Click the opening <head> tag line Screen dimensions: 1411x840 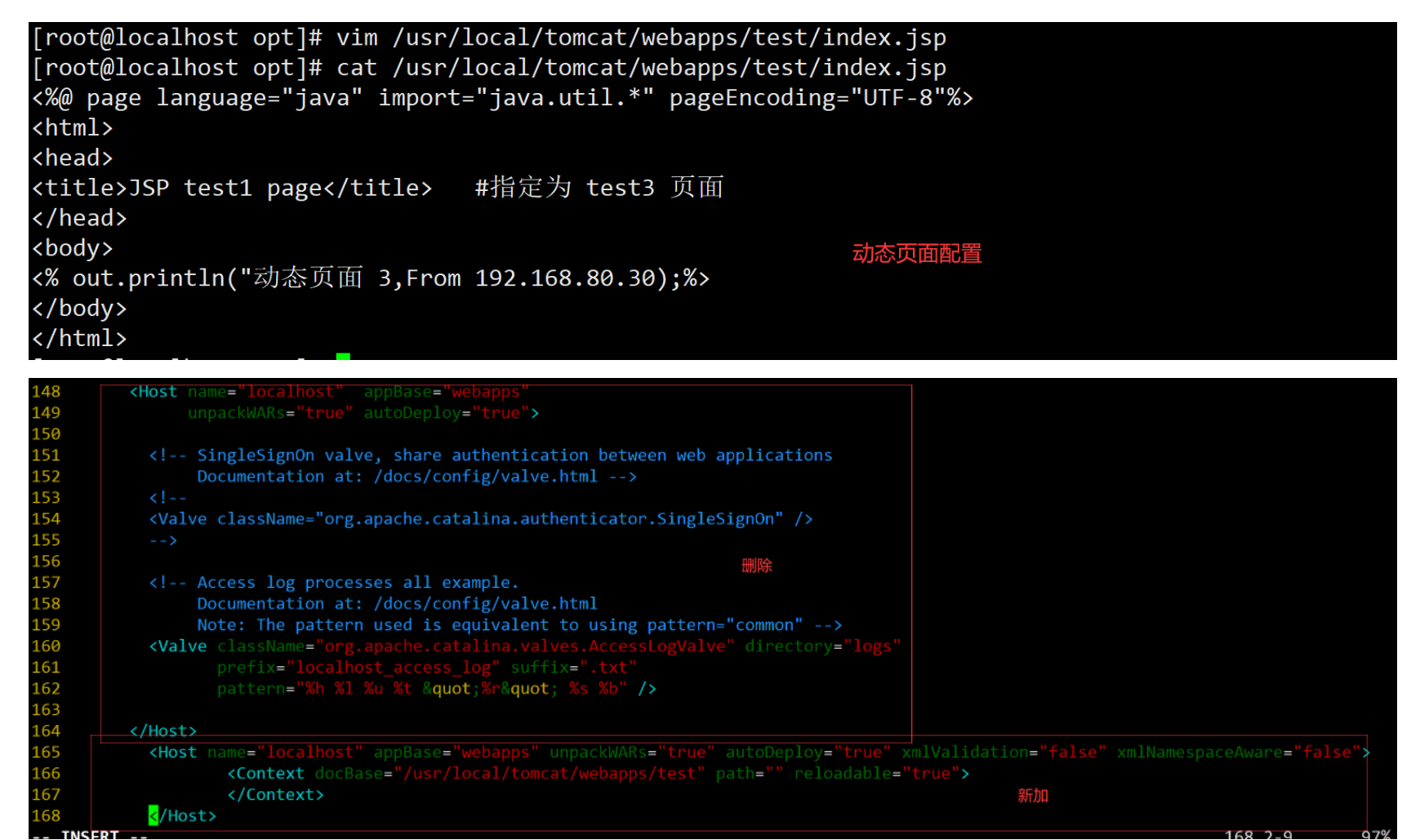(72, 158)
